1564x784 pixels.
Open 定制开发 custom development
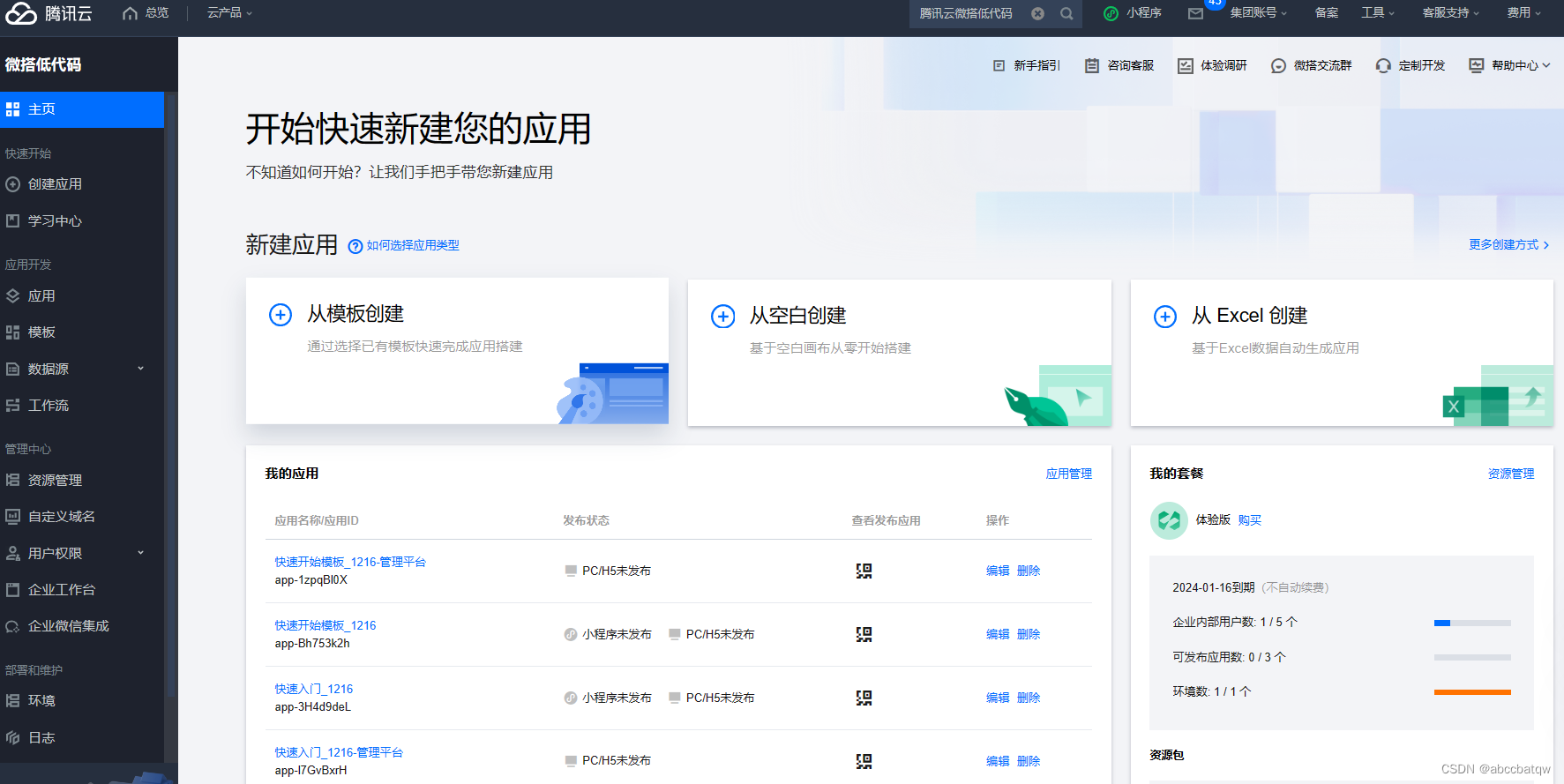click(1411, 65)
